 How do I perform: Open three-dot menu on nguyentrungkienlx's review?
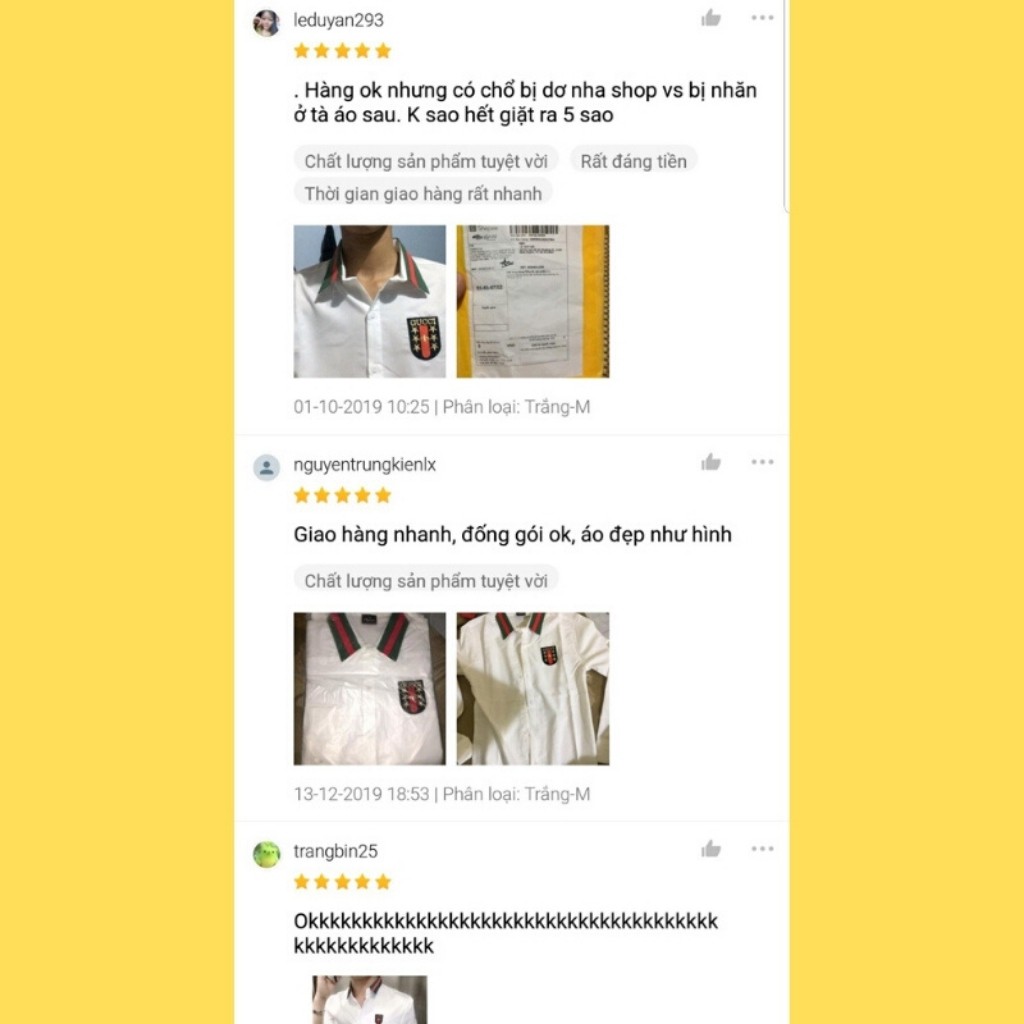coord(762,462)
